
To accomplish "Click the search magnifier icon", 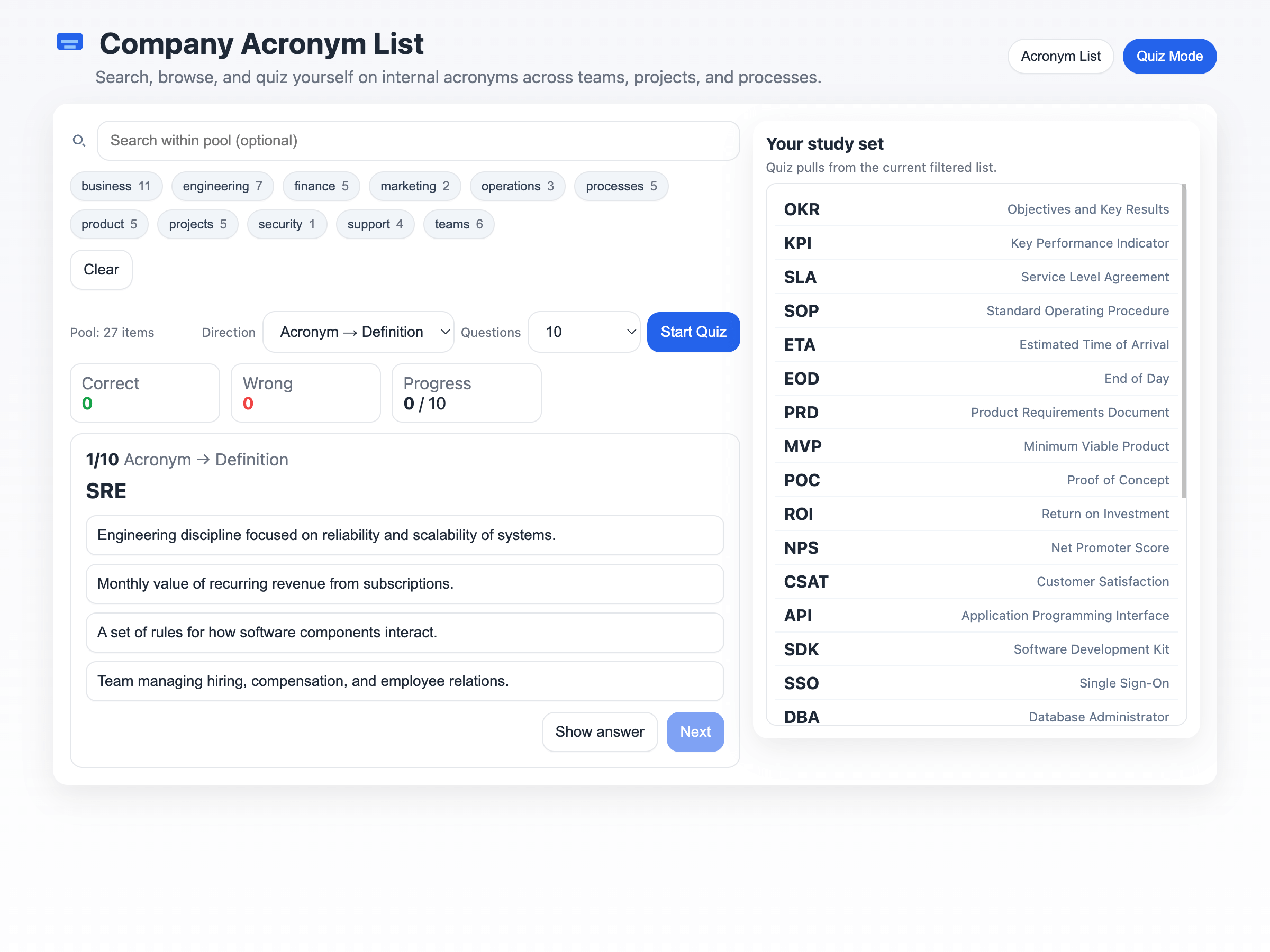I will pos(79,141).
